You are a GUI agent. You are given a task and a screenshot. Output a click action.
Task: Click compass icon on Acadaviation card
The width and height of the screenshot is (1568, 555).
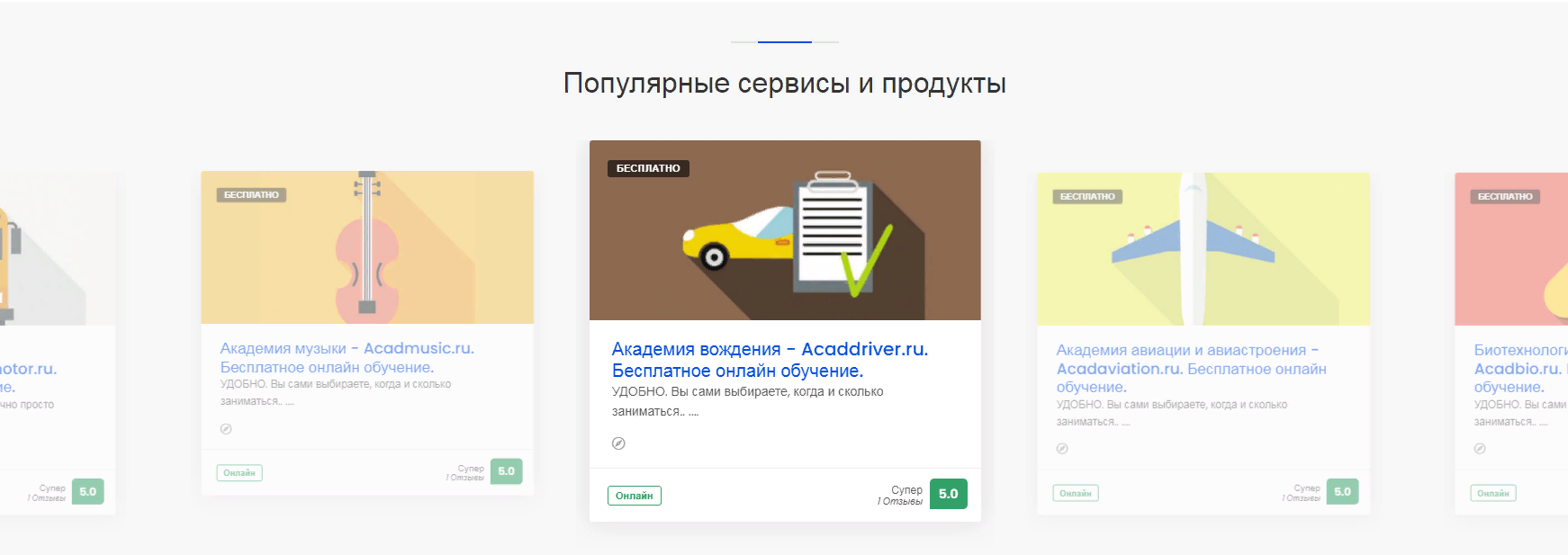point(1062,449)
